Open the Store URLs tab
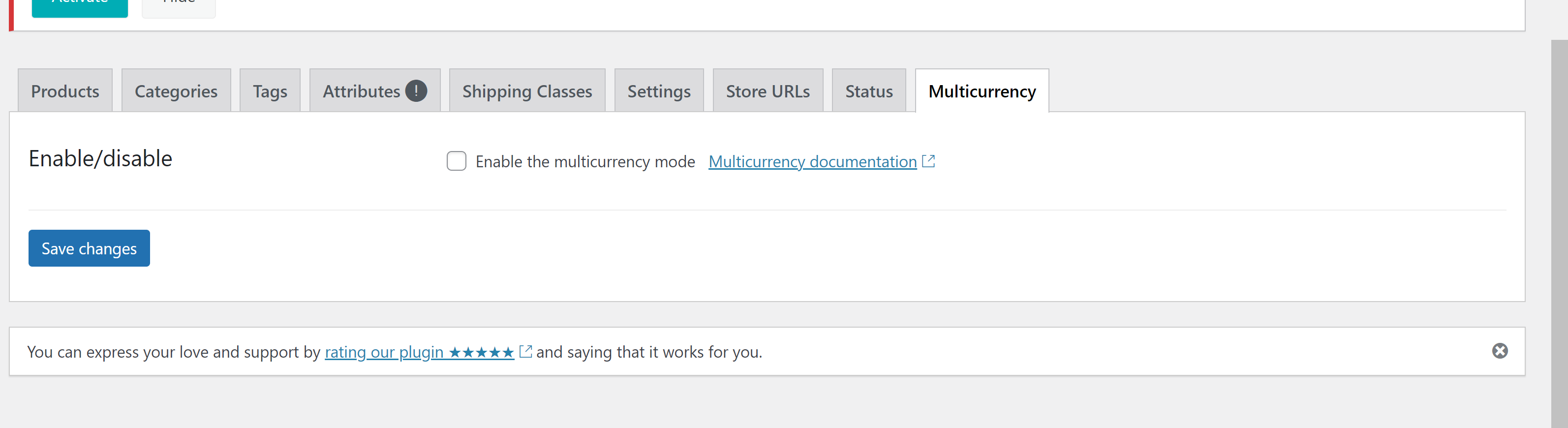The height and width of the screenshot is (428, 1568). click(768, 92)
